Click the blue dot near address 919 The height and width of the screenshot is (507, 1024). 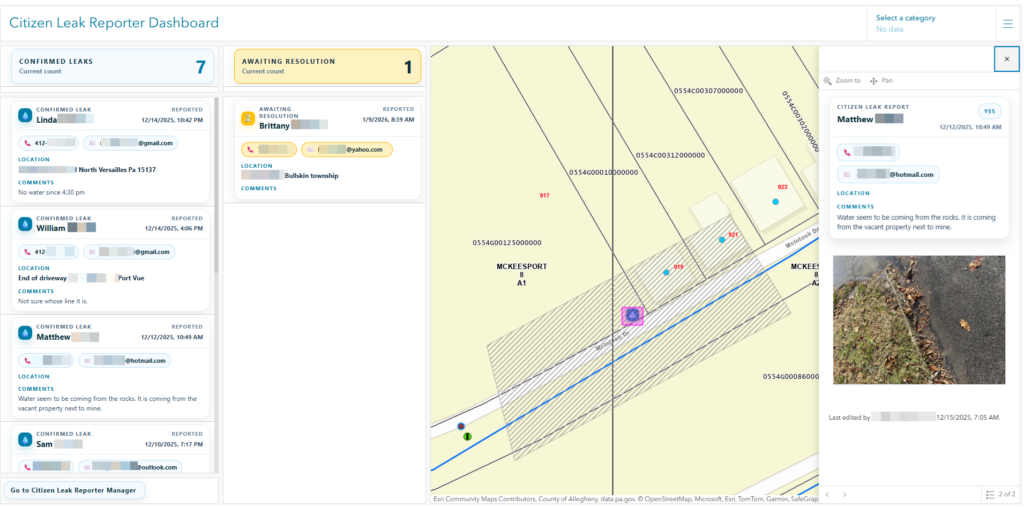click(666, 272)
